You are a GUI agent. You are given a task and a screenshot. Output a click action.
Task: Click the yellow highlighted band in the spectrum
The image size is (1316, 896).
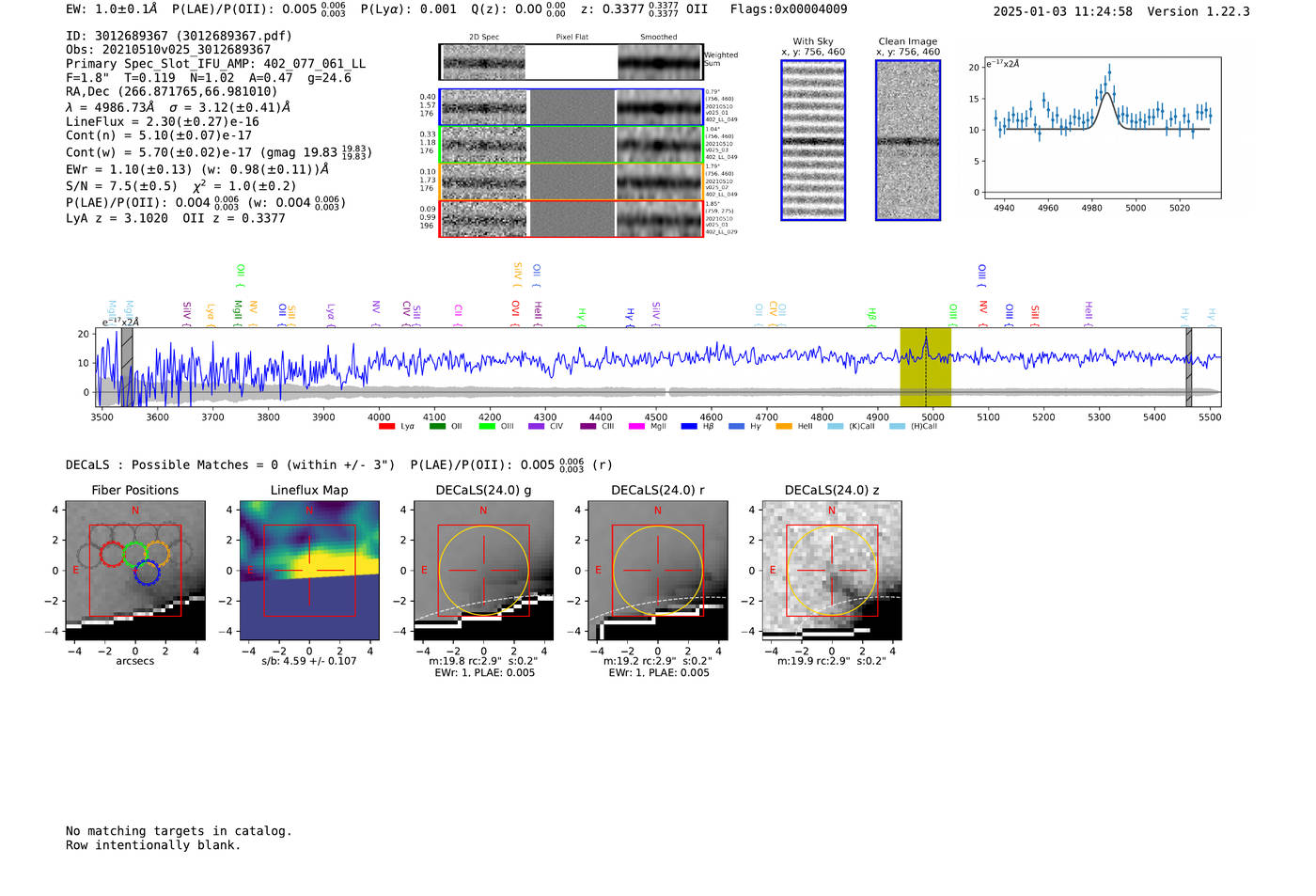926,367
